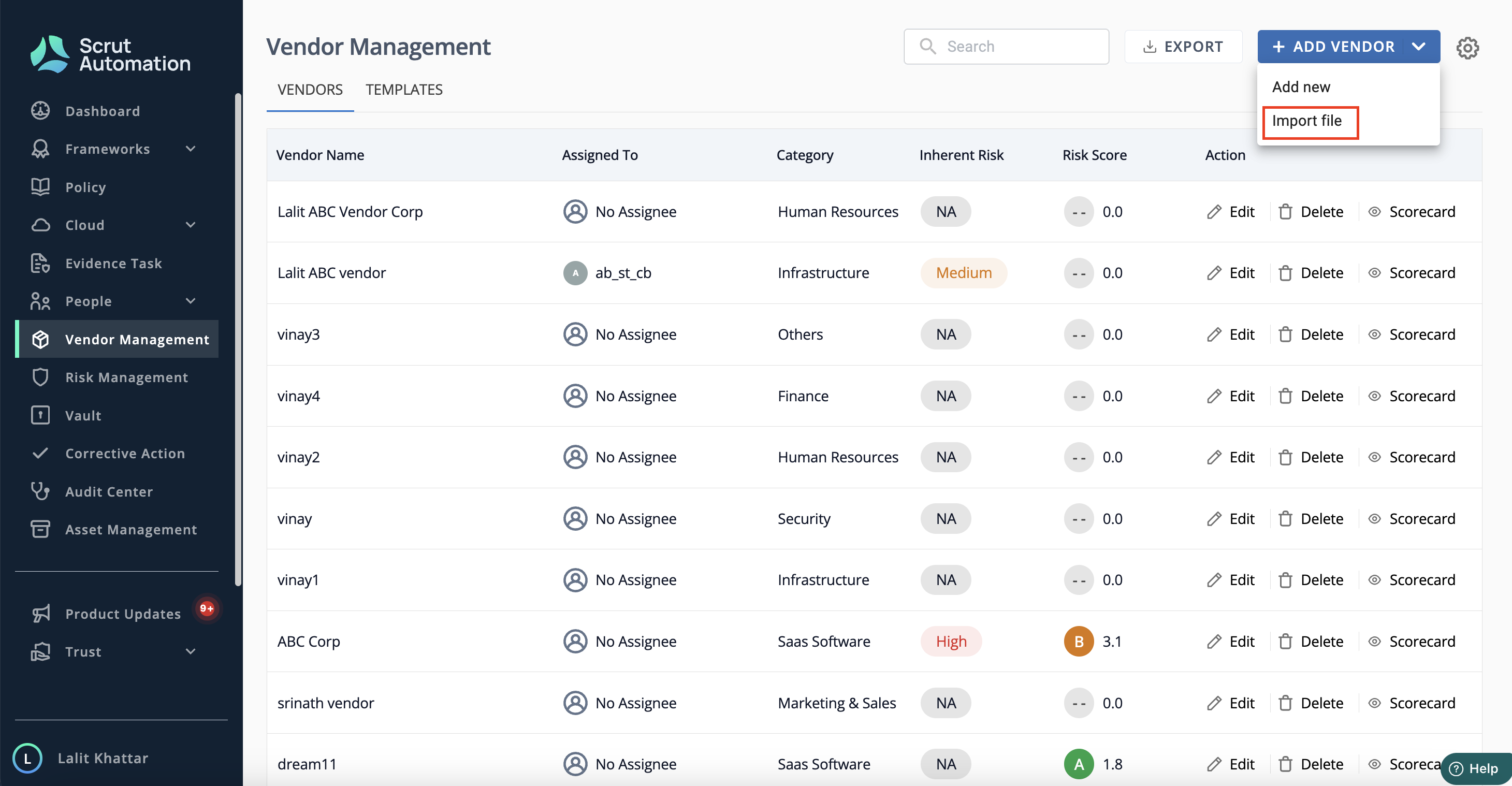The image size is (1512, 786).
Task: Click the Trust sidebar icon
Action: coord(40,651)
